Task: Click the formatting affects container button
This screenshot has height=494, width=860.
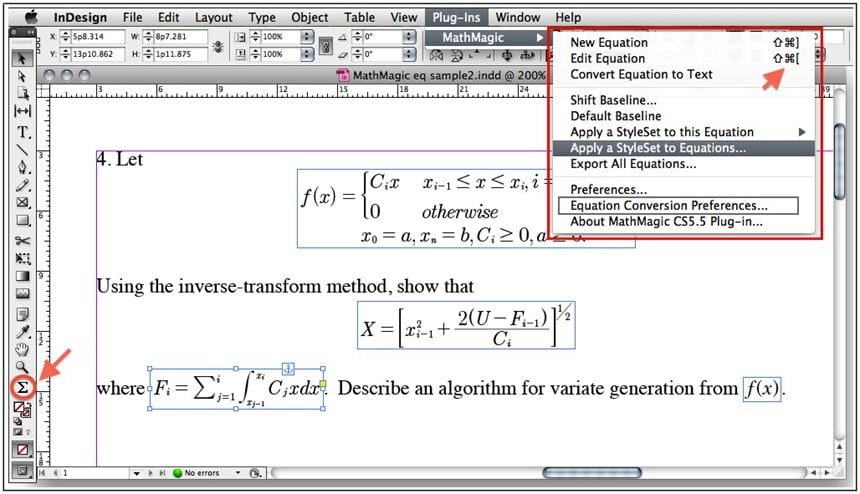Action: coord(18,432)
